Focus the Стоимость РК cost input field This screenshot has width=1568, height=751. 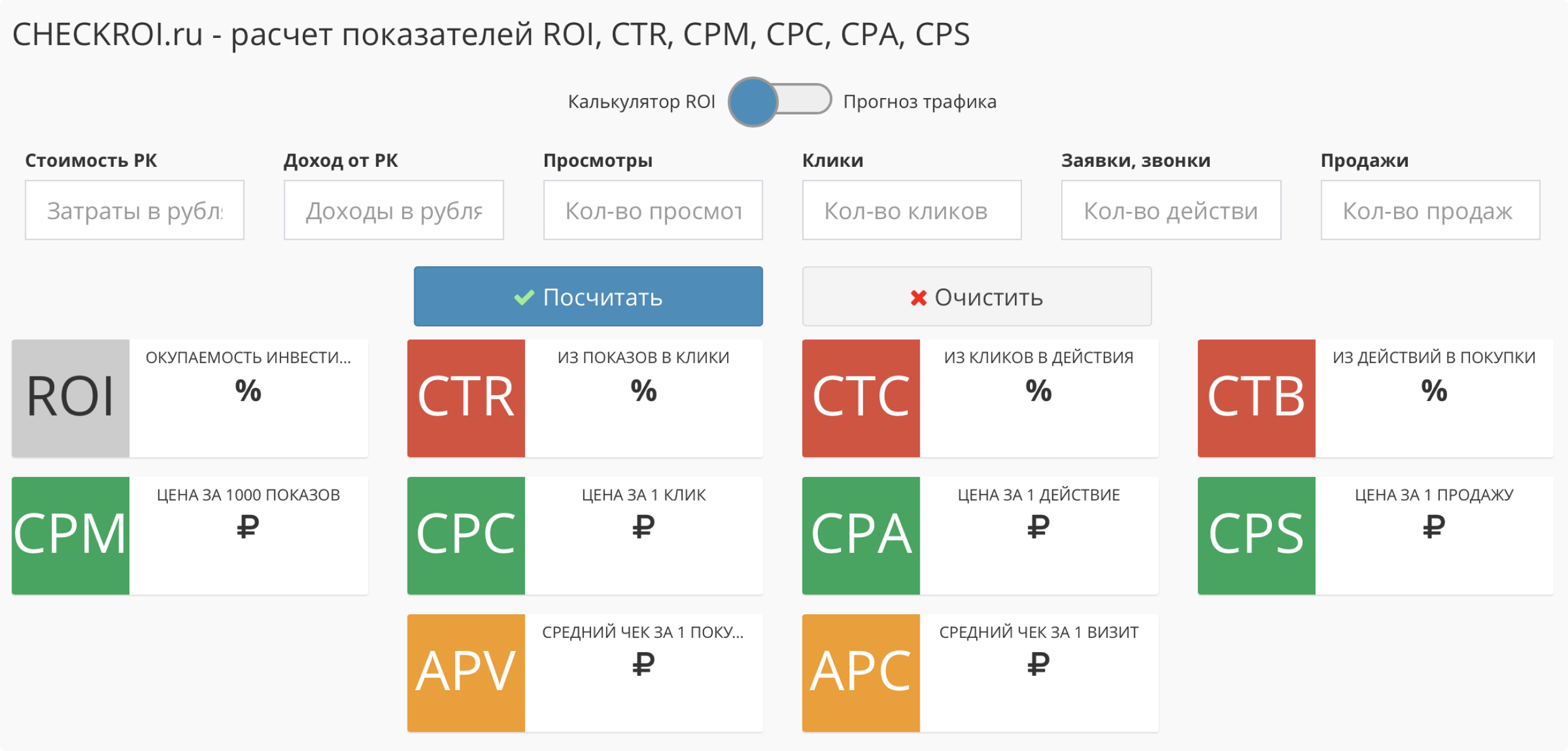[134, 210]
